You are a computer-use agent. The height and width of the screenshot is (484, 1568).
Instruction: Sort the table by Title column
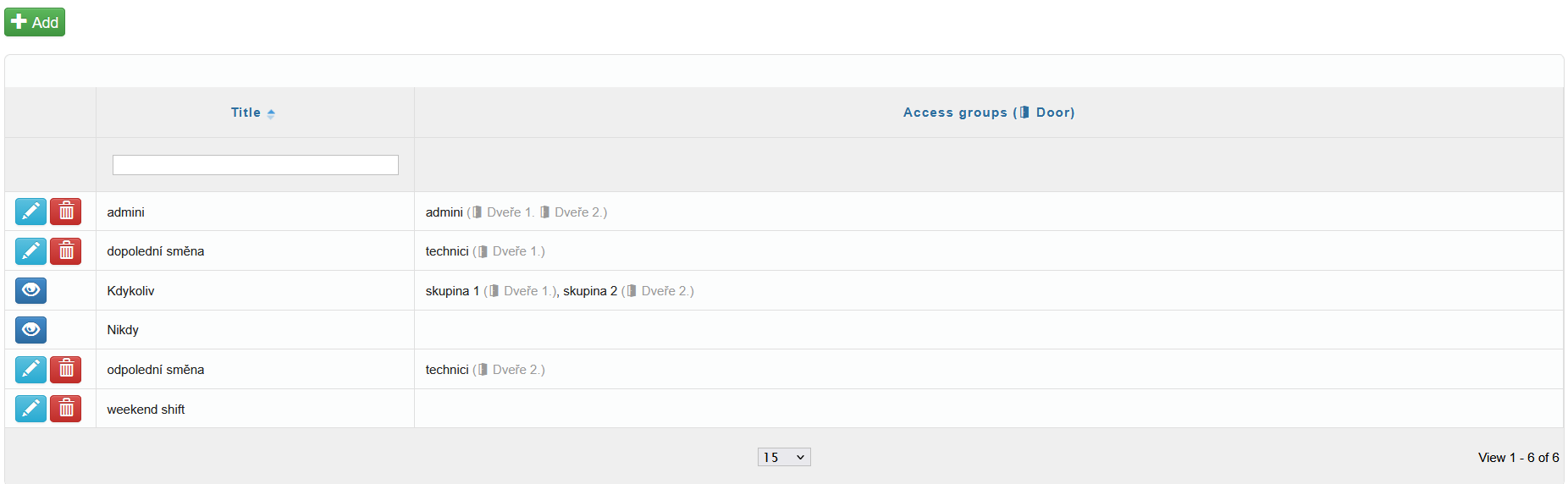(x=246, y=113)
